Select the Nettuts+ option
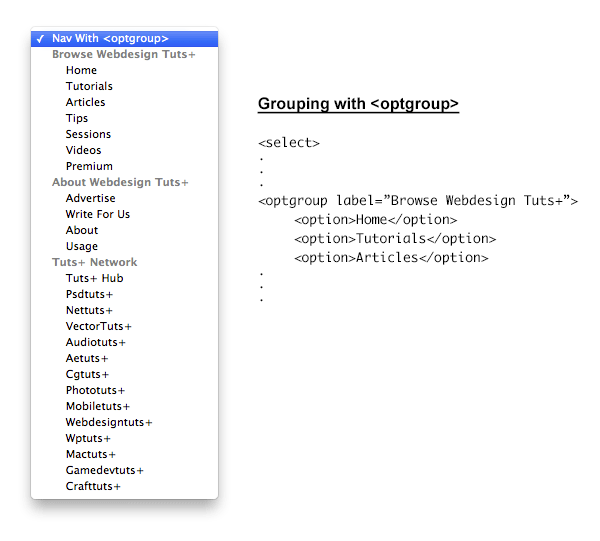 point(124,310)
